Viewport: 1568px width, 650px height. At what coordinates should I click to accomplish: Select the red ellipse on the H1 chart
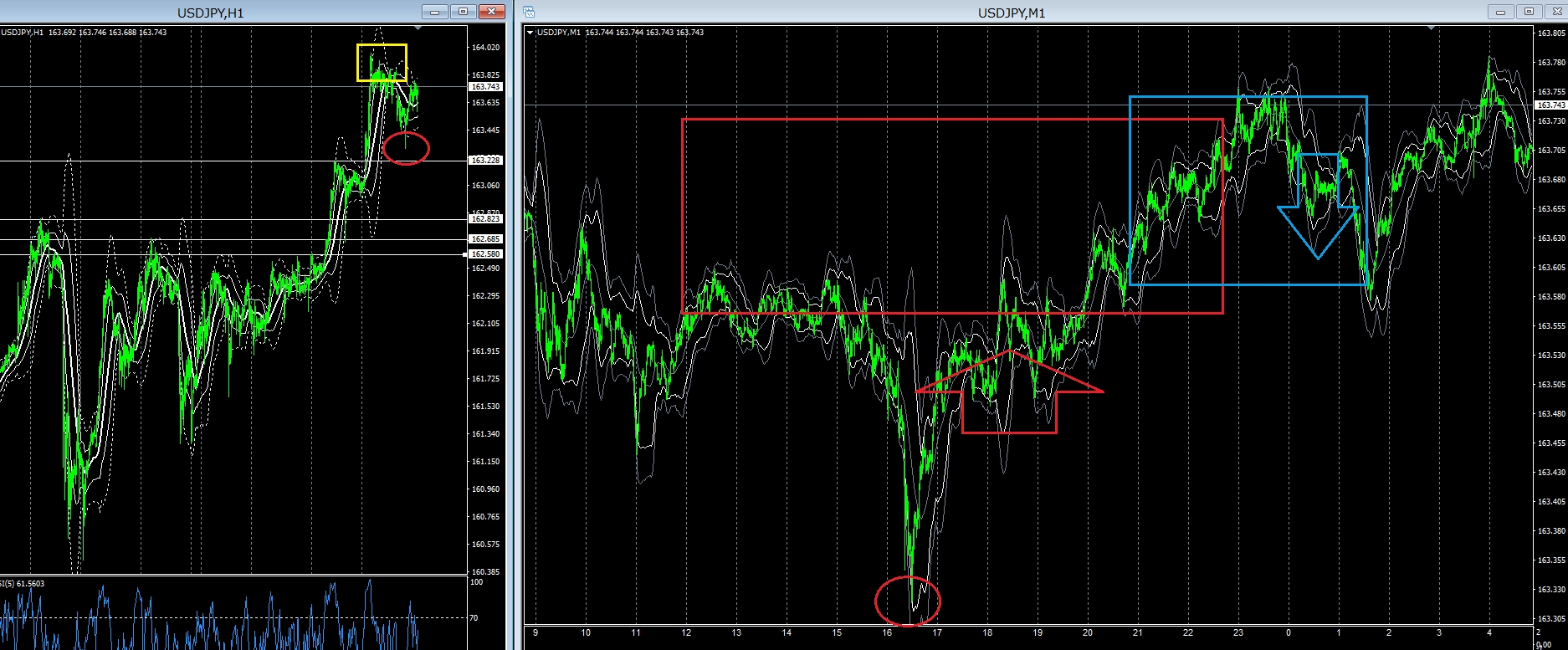[406, 149]
